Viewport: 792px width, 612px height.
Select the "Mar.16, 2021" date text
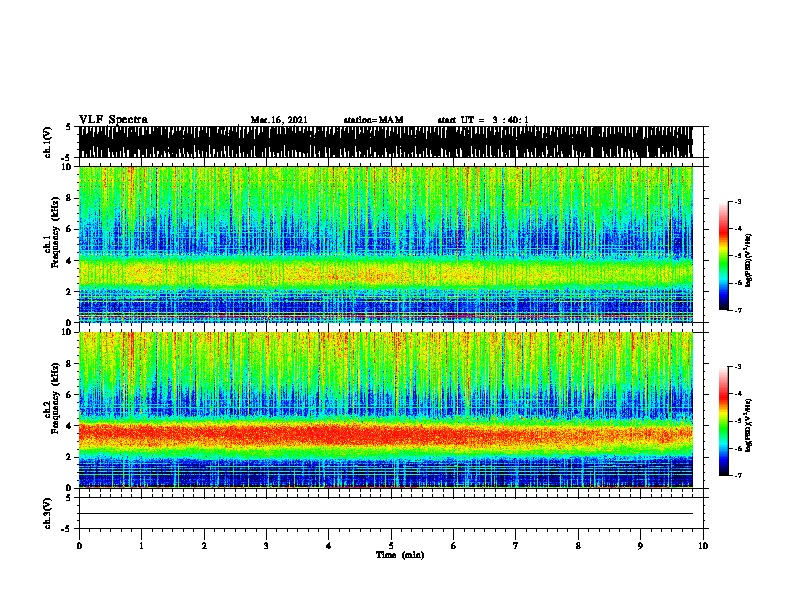coord(279,120)
